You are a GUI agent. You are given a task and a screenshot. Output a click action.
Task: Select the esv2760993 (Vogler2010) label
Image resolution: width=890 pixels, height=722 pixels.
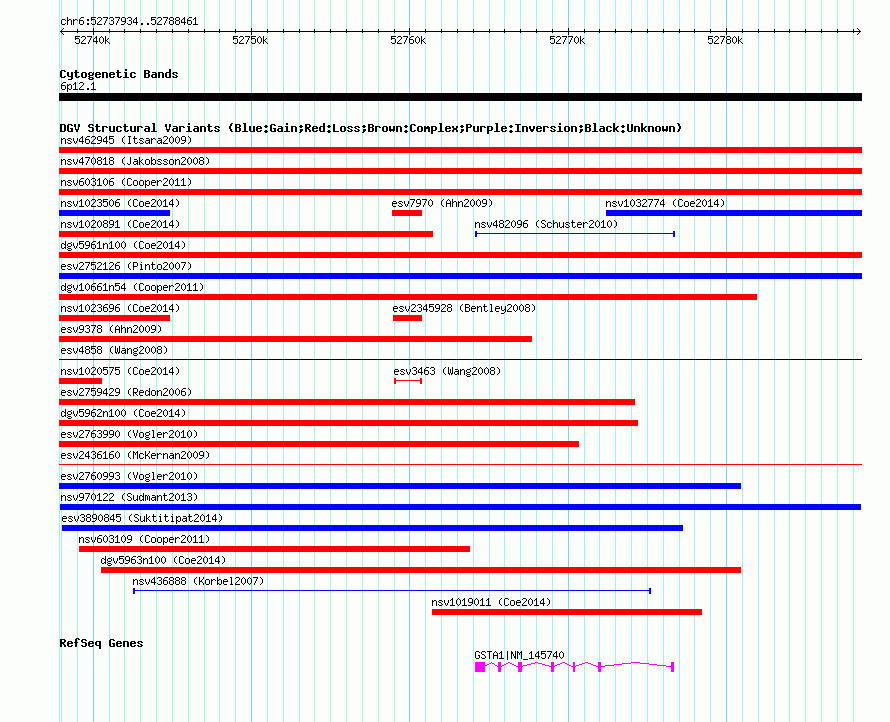pyautogui.click(x=129, y=476)
